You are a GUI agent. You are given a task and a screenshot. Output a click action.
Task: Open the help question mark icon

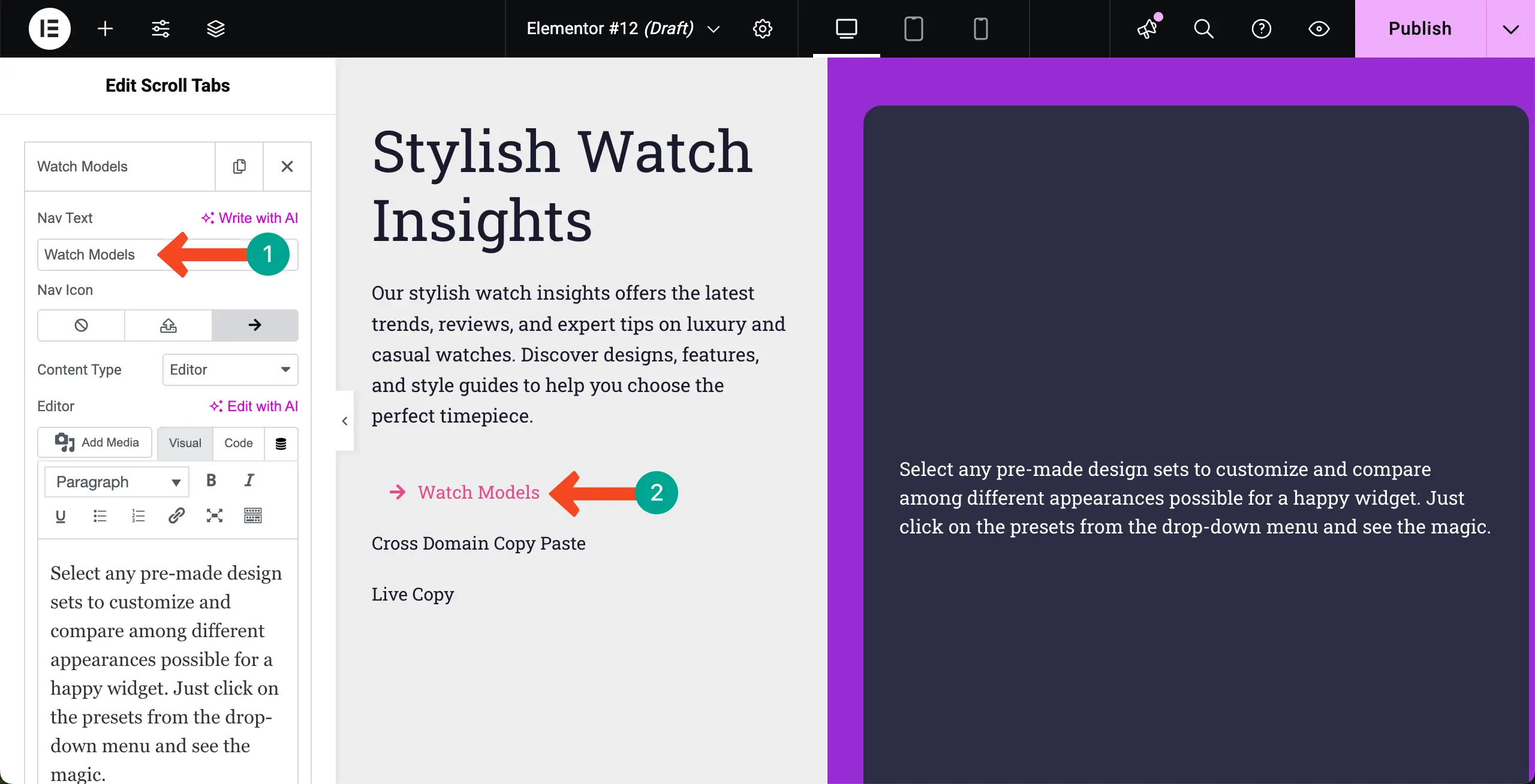coord(1261,29)
